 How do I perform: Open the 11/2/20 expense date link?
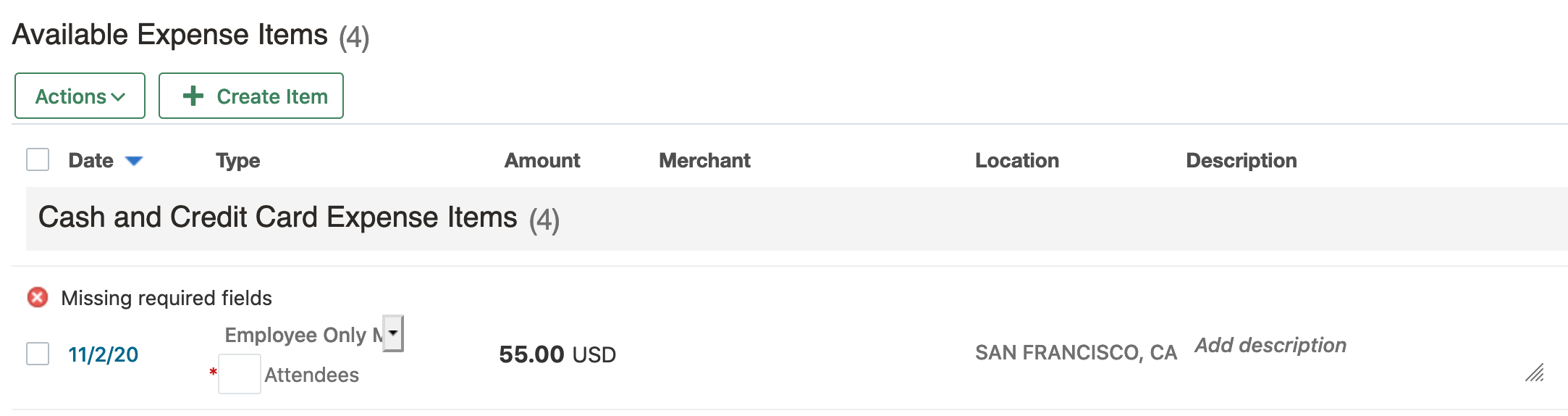[103, 354]
